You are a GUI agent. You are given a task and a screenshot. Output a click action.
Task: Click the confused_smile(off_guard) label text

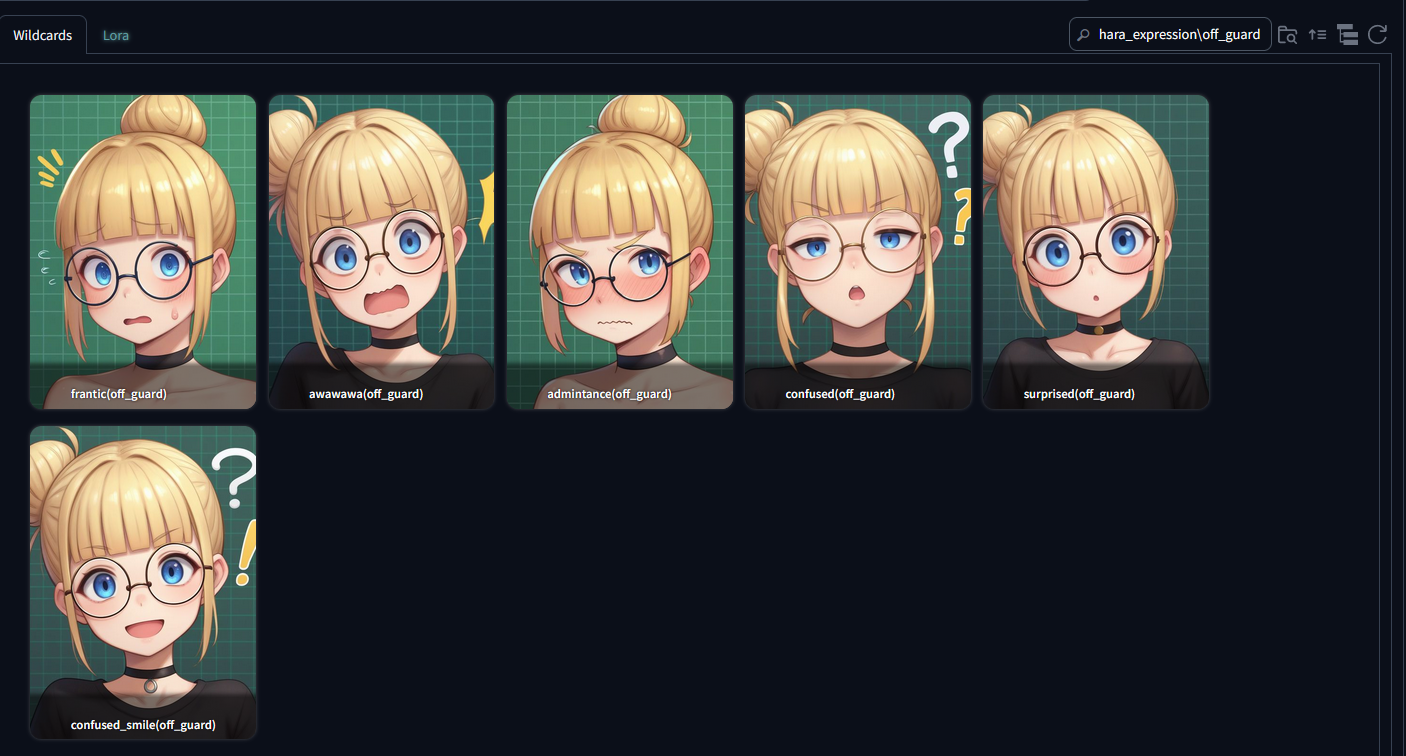[x=143, y=725]
